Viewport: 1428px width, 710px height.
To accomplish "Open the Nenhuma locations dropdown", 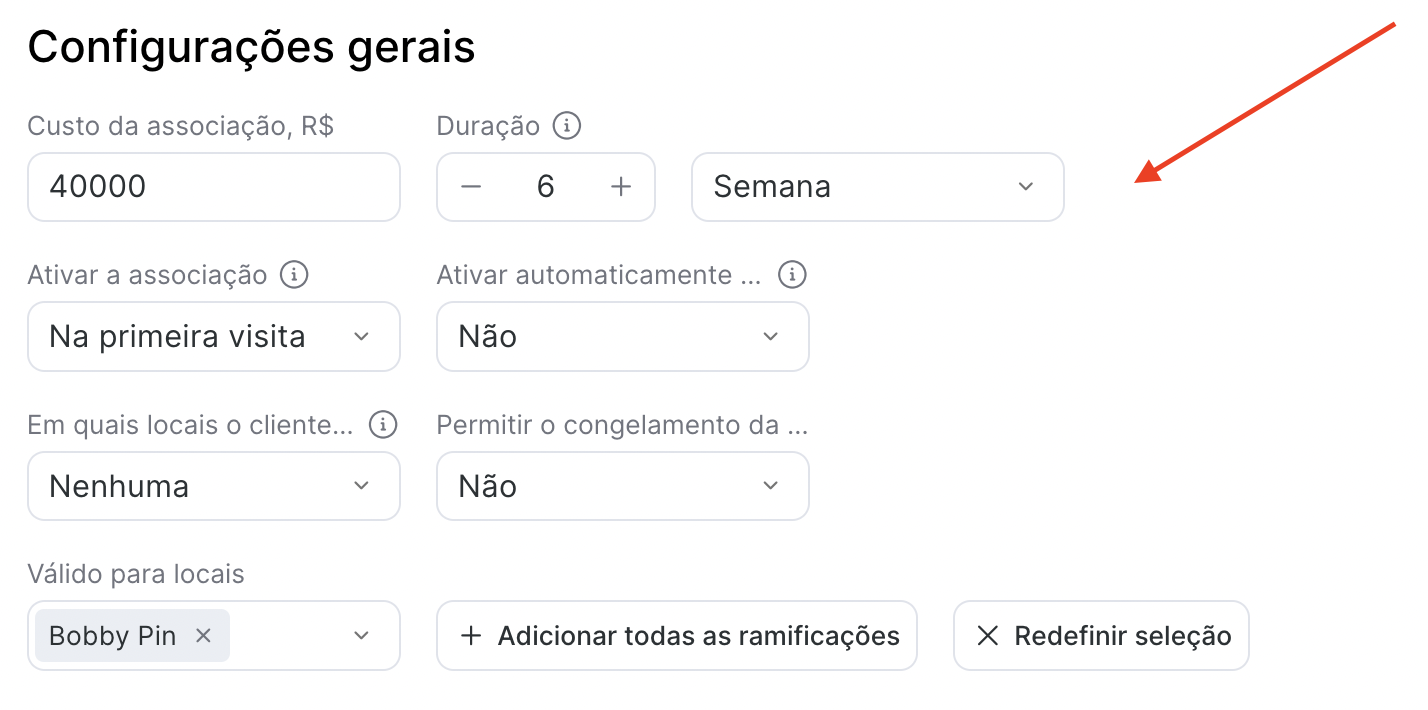I will [214, 487].
